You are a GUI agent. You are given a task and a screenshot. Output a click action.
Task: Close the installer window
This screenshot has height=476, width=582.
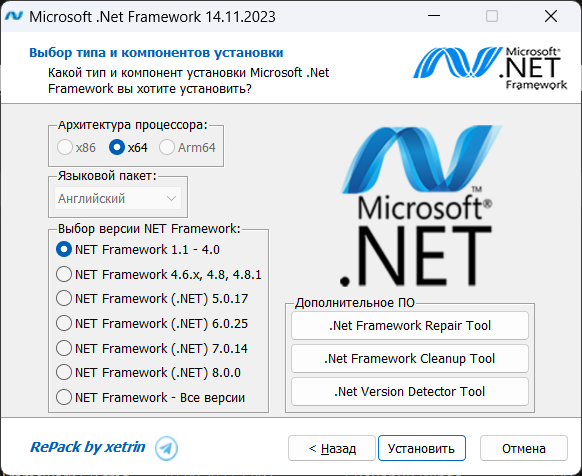(x=550, y=16)
